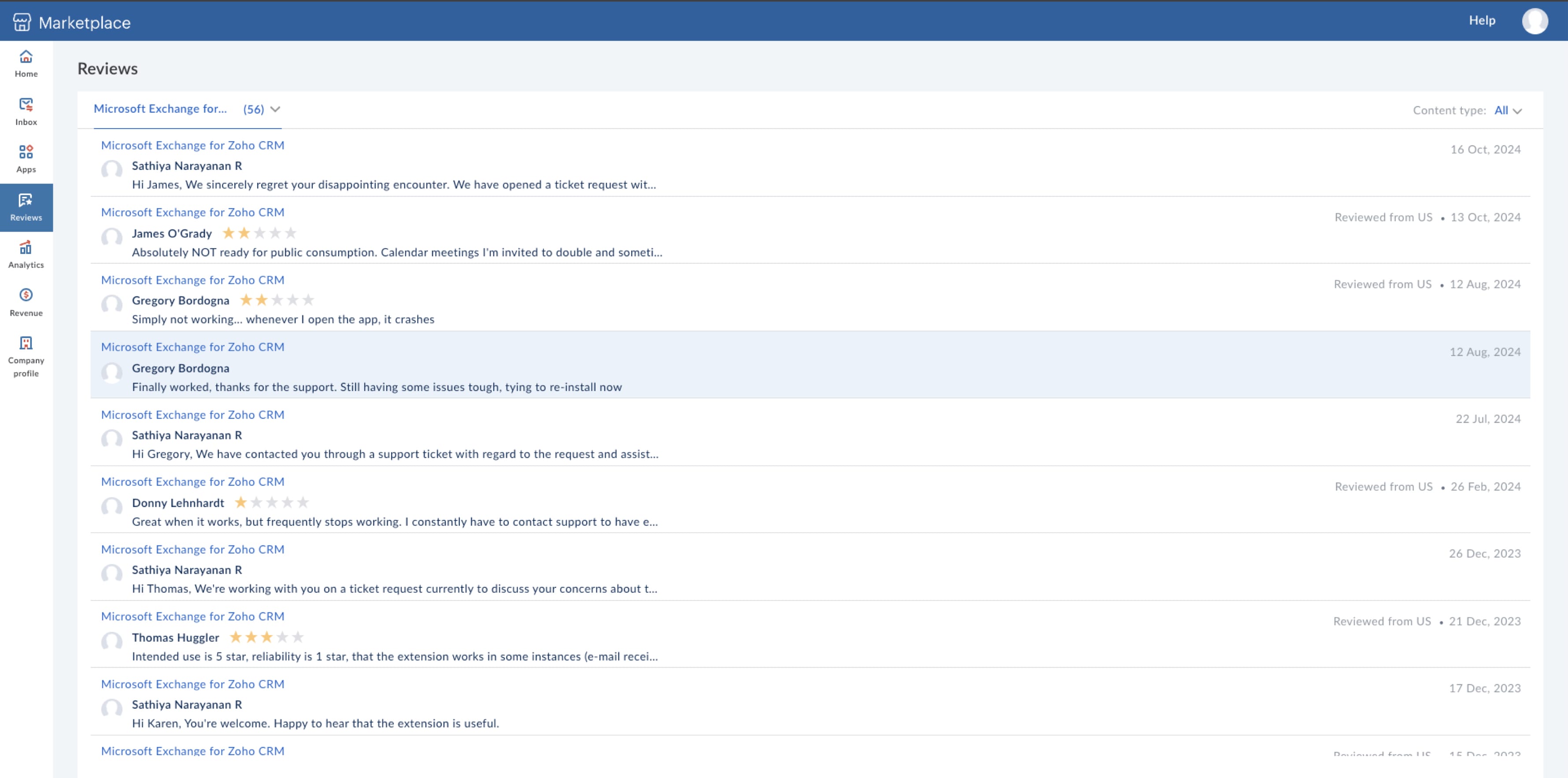Open the 'Hi Karen, You're welcome' reply
Screen dimensions: 1568x778
point(315,723)
